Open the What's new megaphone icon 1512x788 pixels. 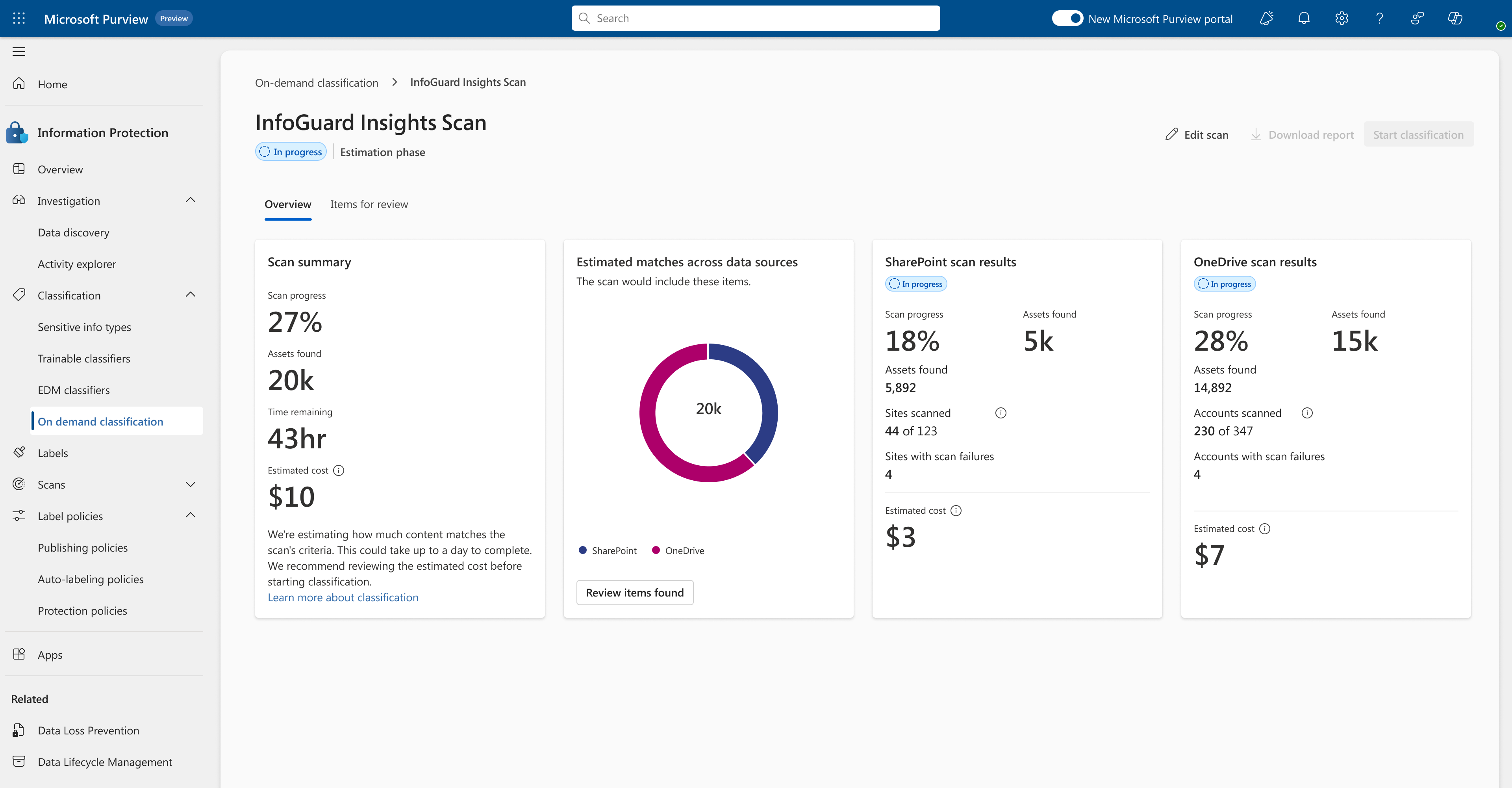(x=1266, y=18)
